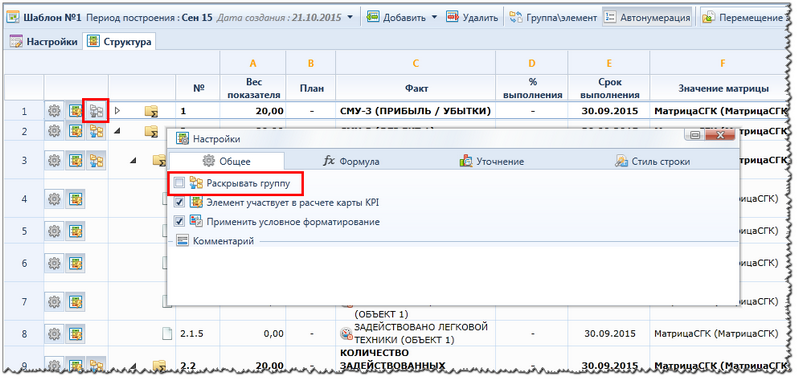The height and width of the screenshot is (381, 799).
Task: Collapse the 2.2 group tree triangle
Action: coord(134,366)
